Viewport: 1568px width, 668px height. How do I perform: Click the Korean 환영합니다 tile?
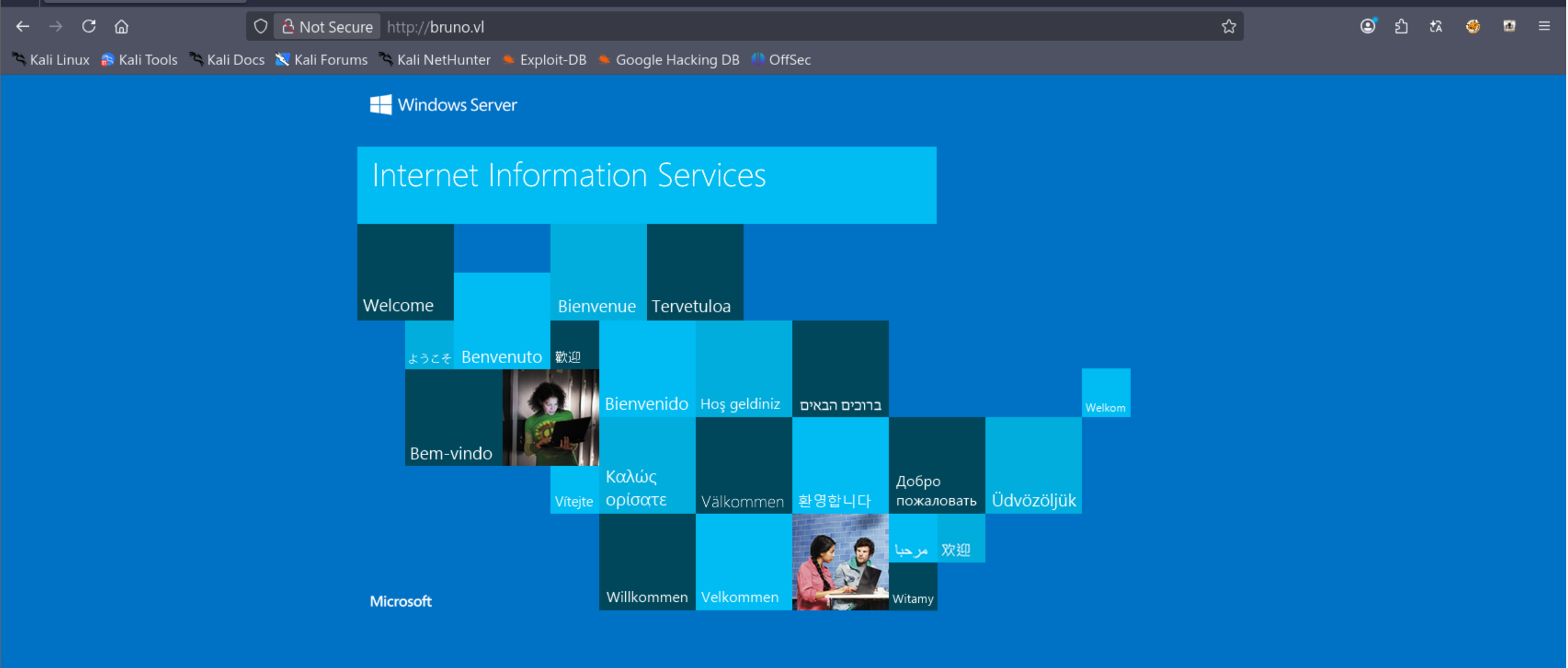840,466
